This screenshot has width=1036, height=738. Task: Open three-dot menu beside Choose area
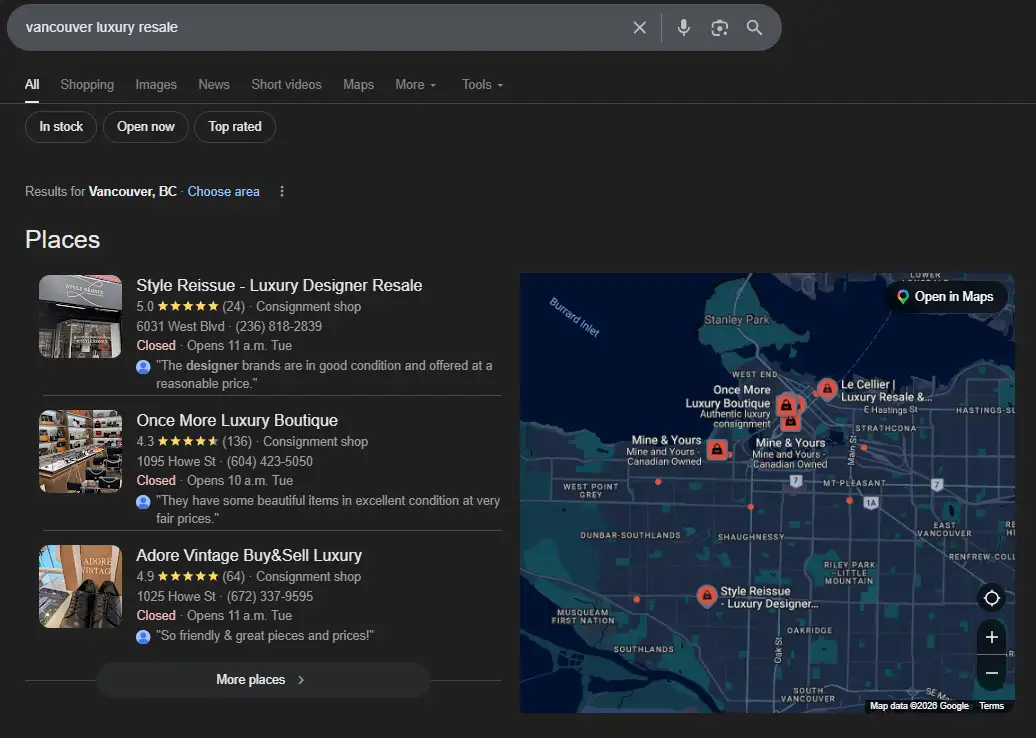pyautogui.click(x=282, y=192)
